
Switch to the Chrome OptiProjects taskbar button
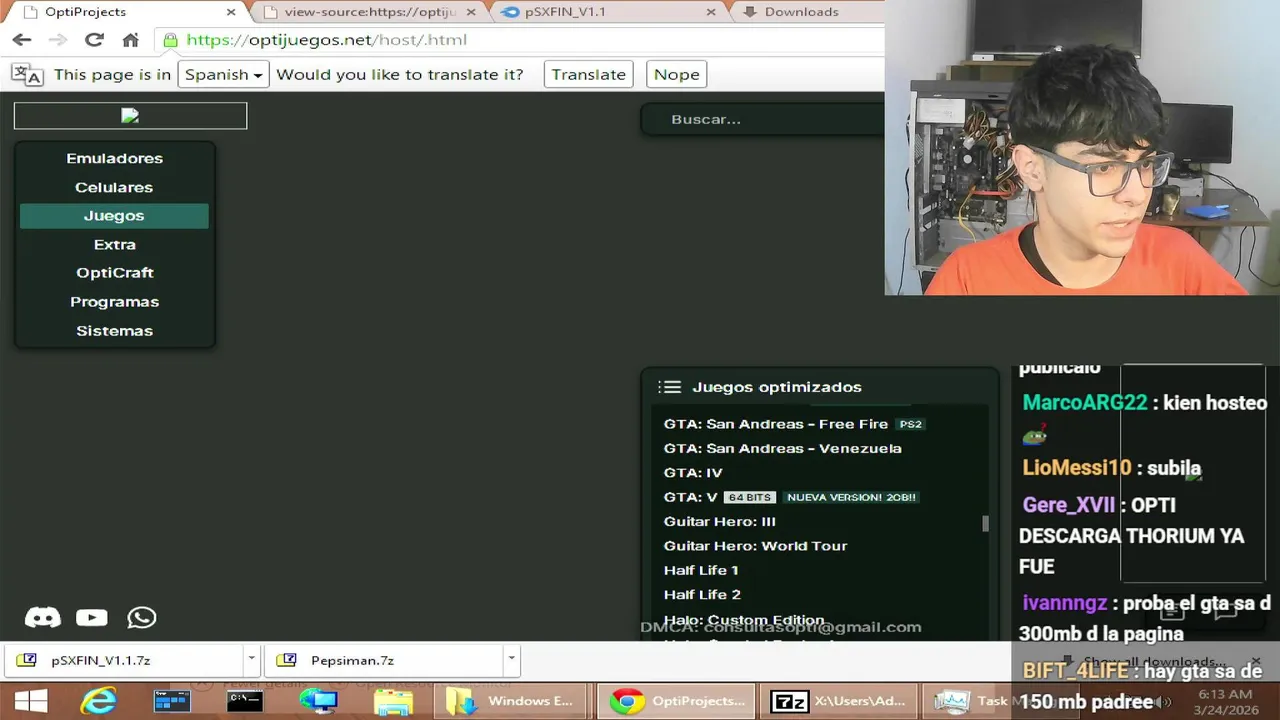pos(676,701)
